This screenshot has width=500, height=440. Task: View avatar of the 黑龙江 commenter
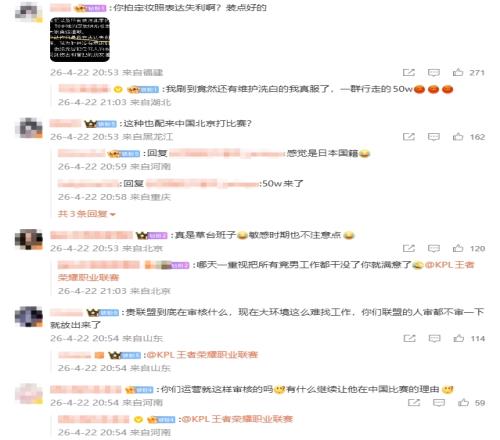(x=29, y=128)
